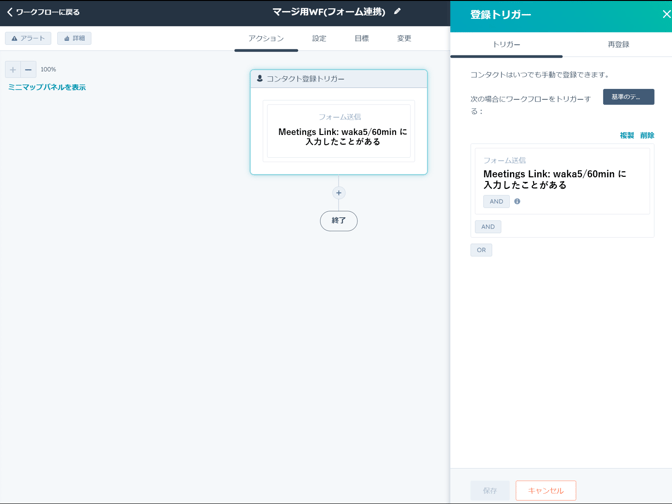
Task: Select the 再登録 tab in side panel
Action: [x=618, y=45]
